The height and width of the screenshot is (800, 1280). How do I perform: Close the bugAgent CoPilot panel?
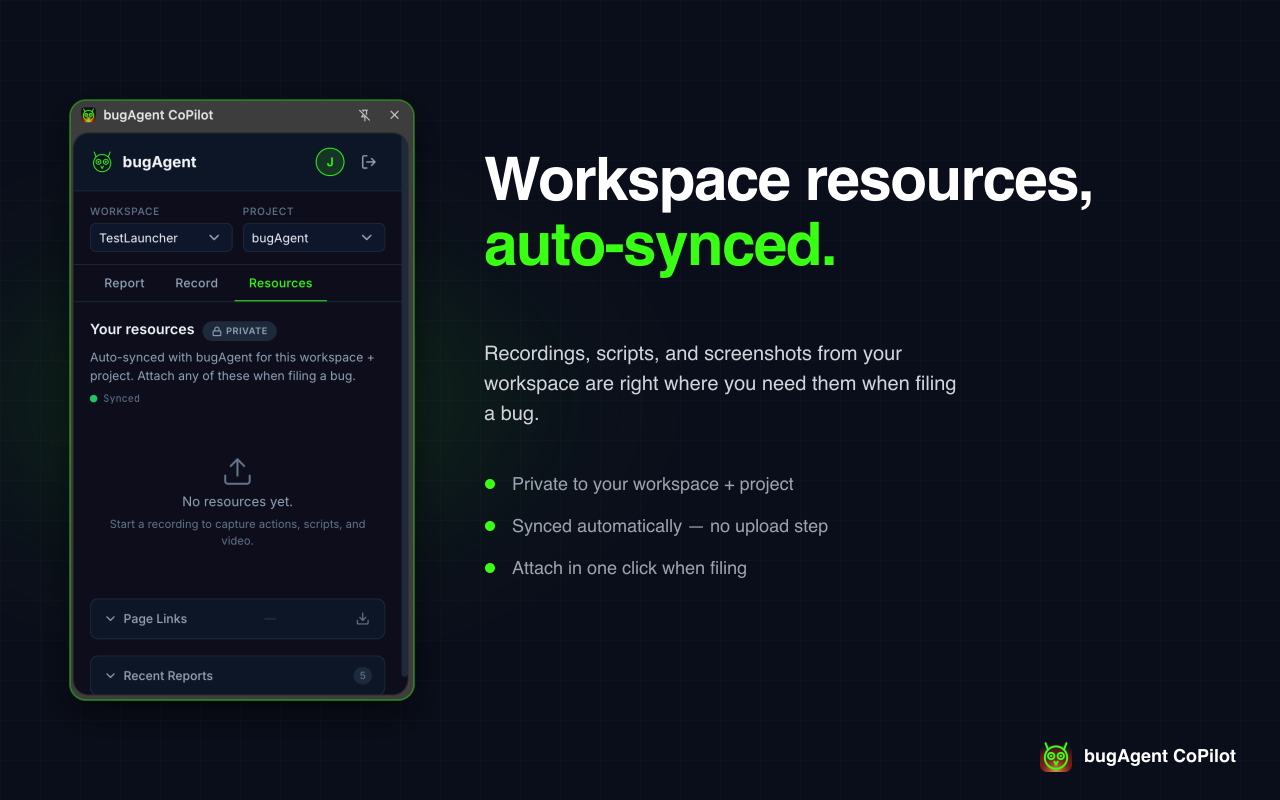(394, 115)
